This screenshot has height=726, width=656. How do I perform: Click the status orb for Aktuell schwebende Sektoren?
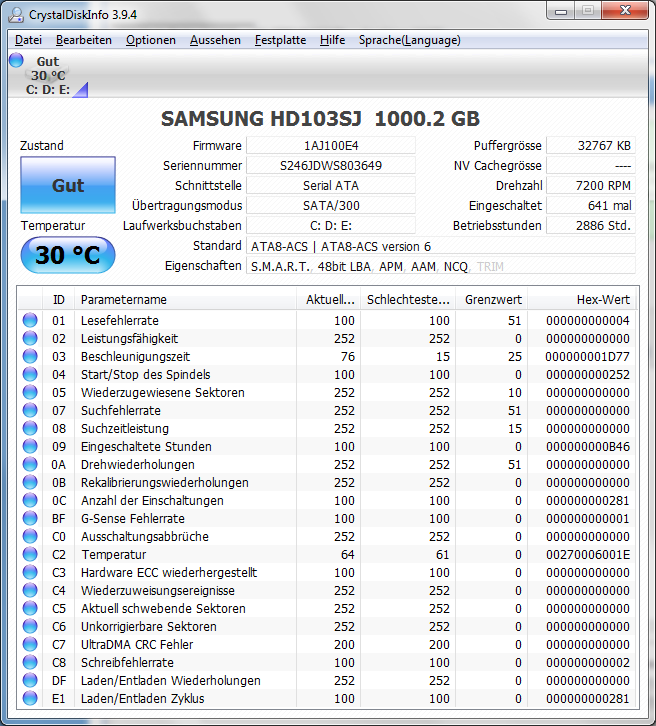[30, 608]
